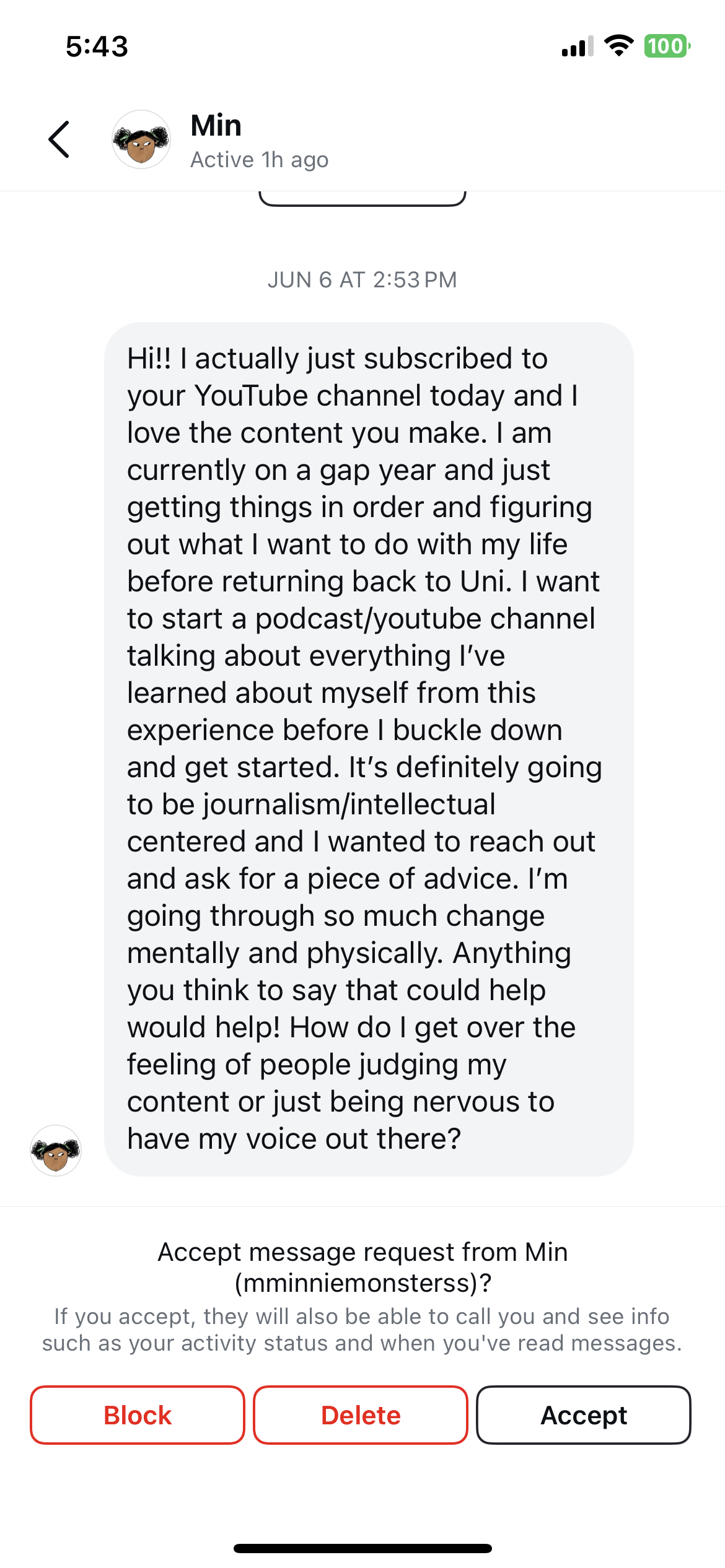Tap the green battery indicator

[667, 46]
